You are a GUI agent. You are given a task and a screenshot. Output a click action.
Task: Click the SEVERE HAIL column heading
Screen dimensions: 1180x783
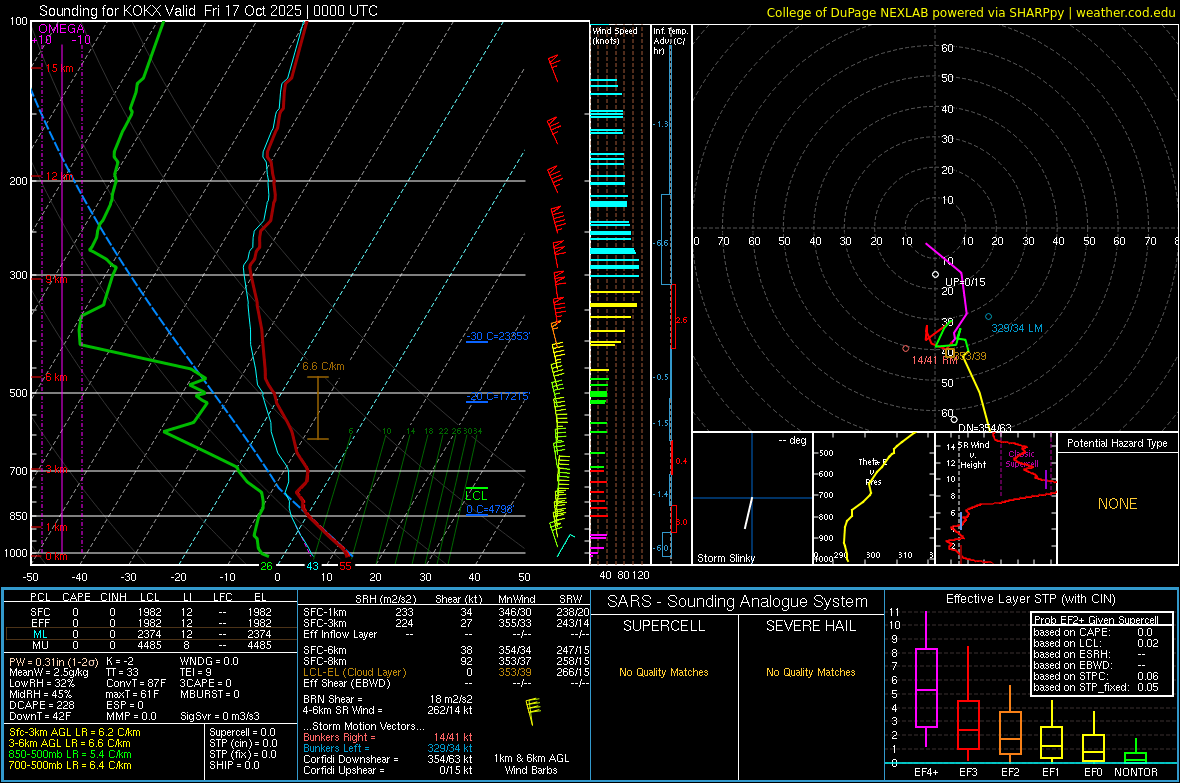(x=810, y=626)
